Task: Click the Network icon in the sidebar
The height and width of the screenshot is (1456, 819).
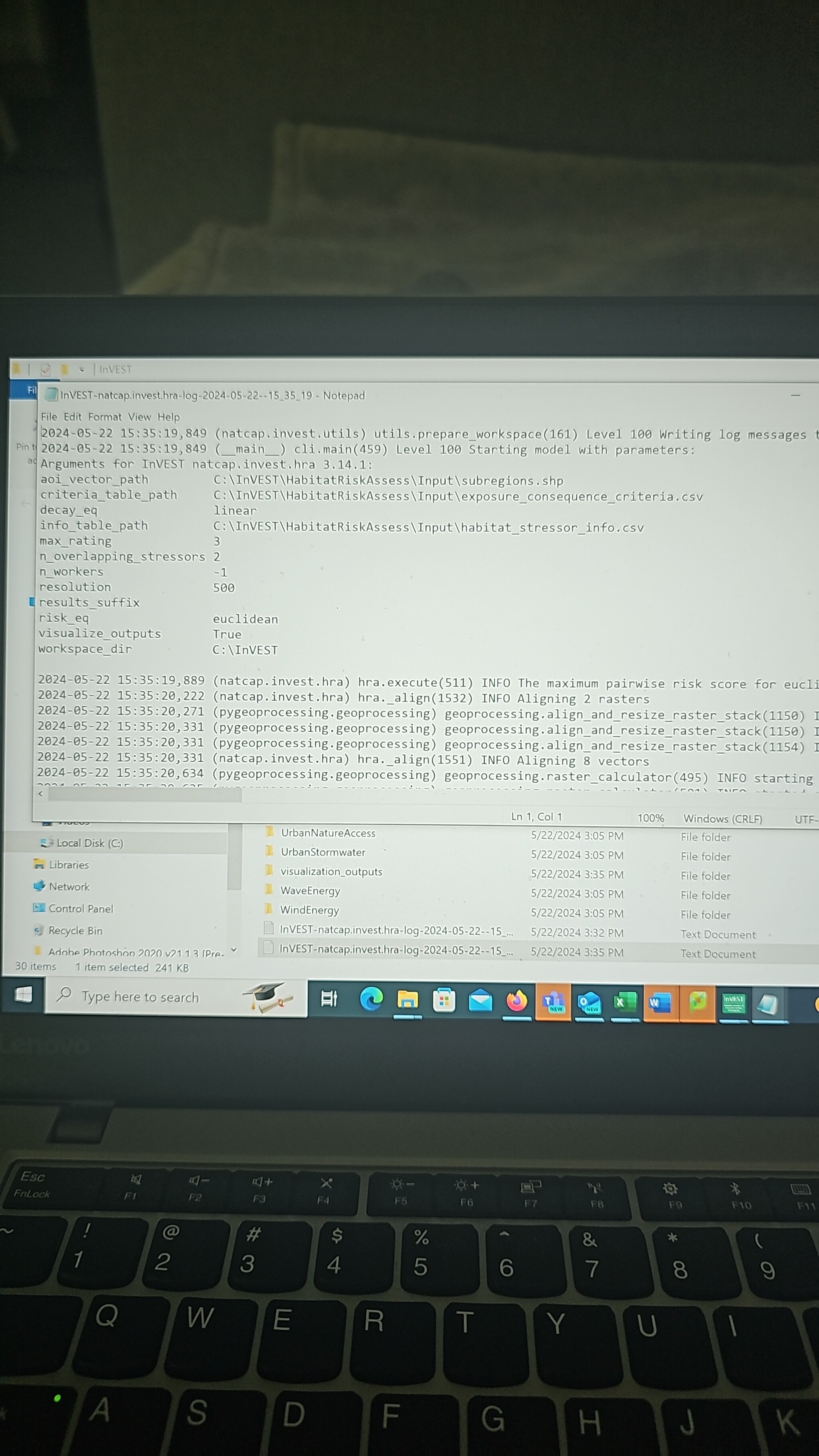Action: click(x=39, y=886)
